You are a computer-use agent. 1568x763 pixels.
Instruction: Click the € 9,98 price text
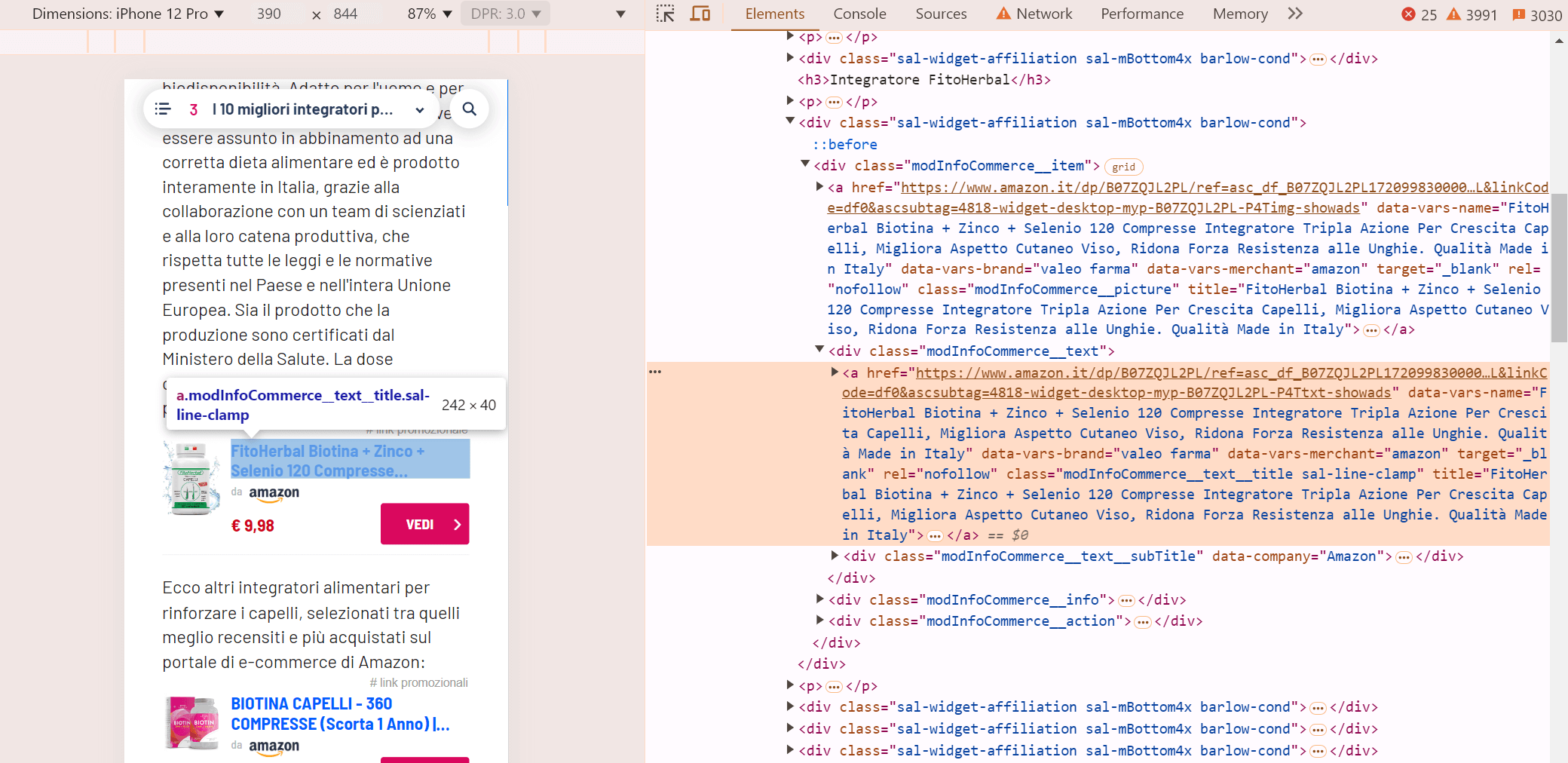(x=253, y=526)
